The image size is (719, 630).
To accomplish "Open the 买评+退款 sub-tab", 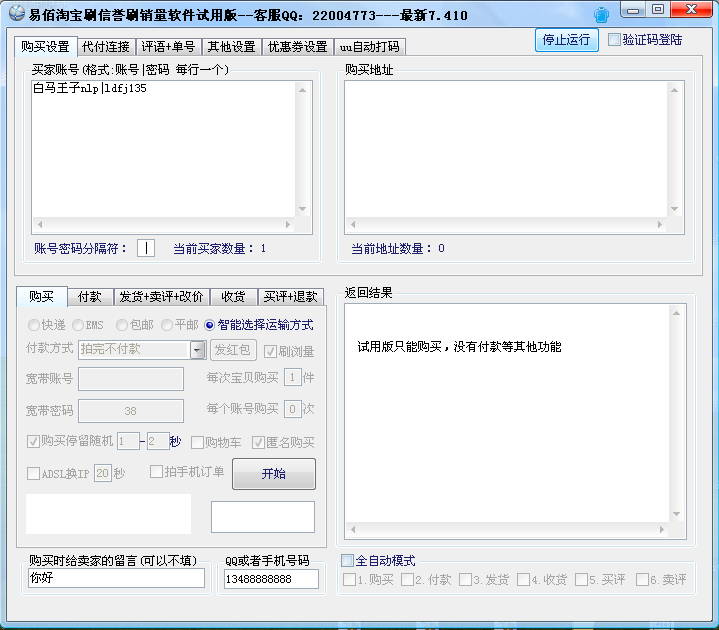I will (x=291, y=297).
